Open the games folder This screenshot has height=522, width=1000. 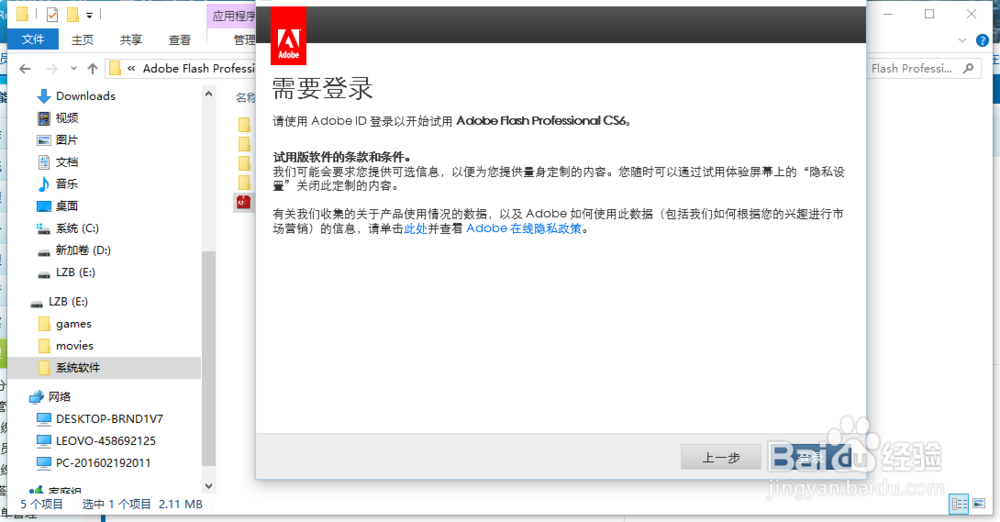[73, 324]
